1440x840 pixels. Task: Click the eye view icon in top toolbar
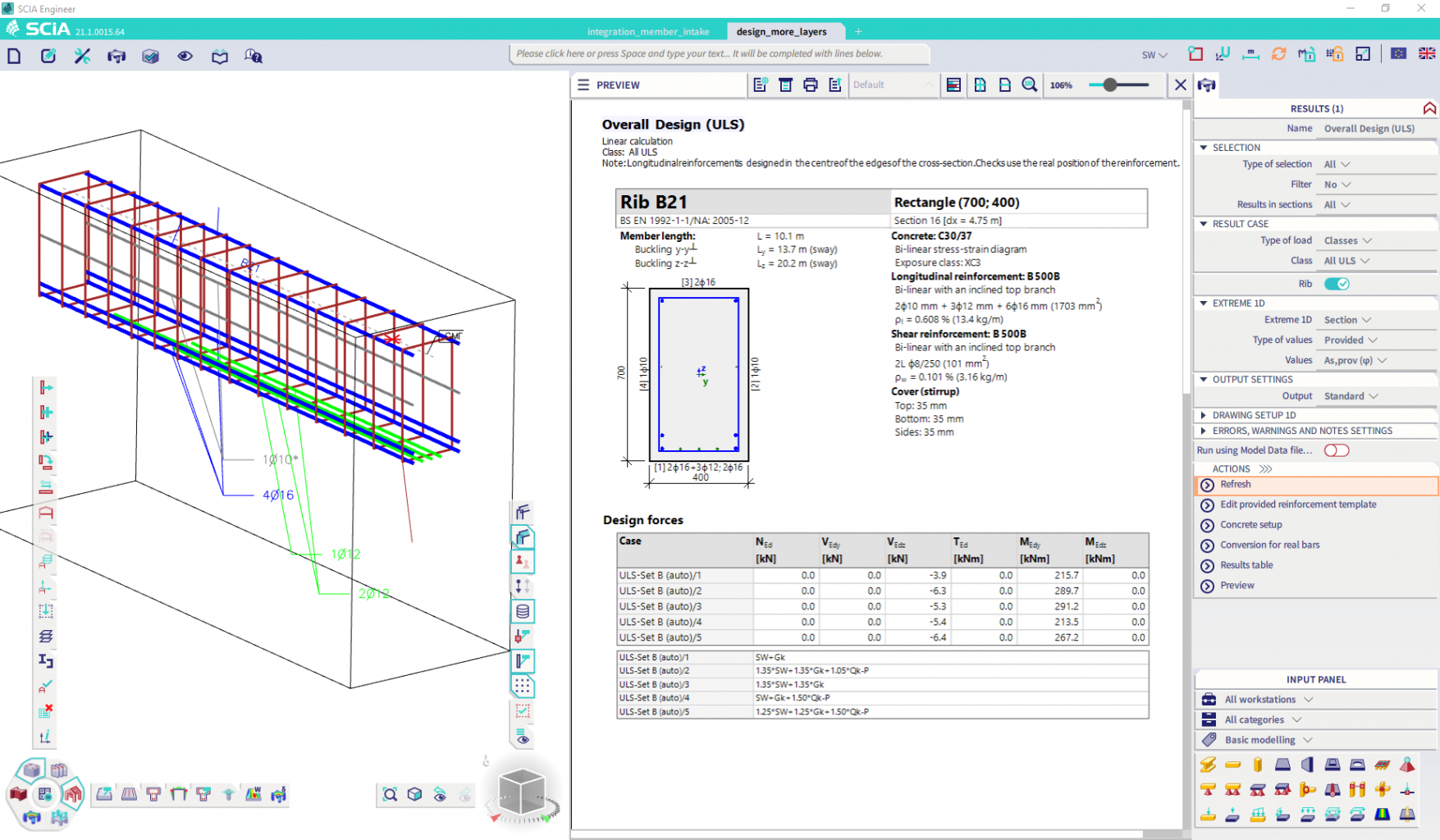[x=184, y=56]
